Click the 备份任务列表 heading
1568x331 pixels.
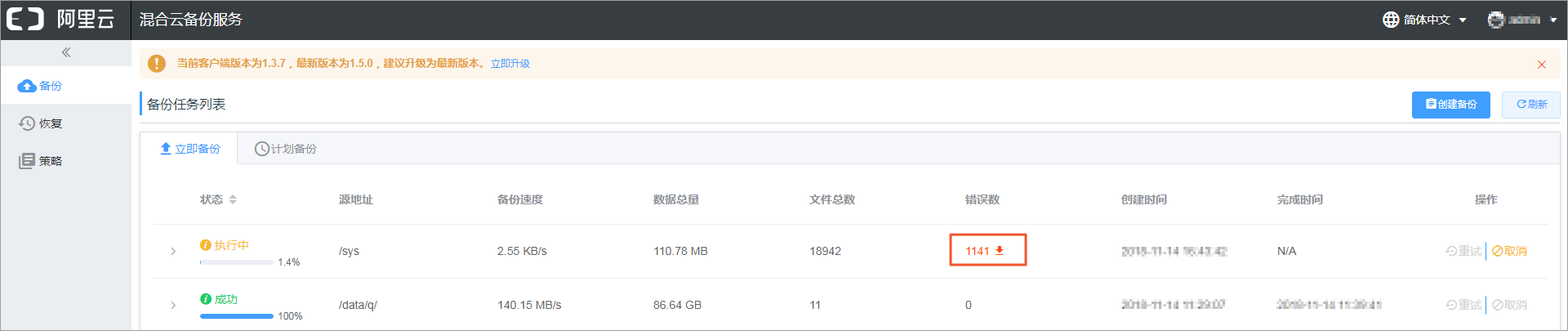click(x=186, y=104)
